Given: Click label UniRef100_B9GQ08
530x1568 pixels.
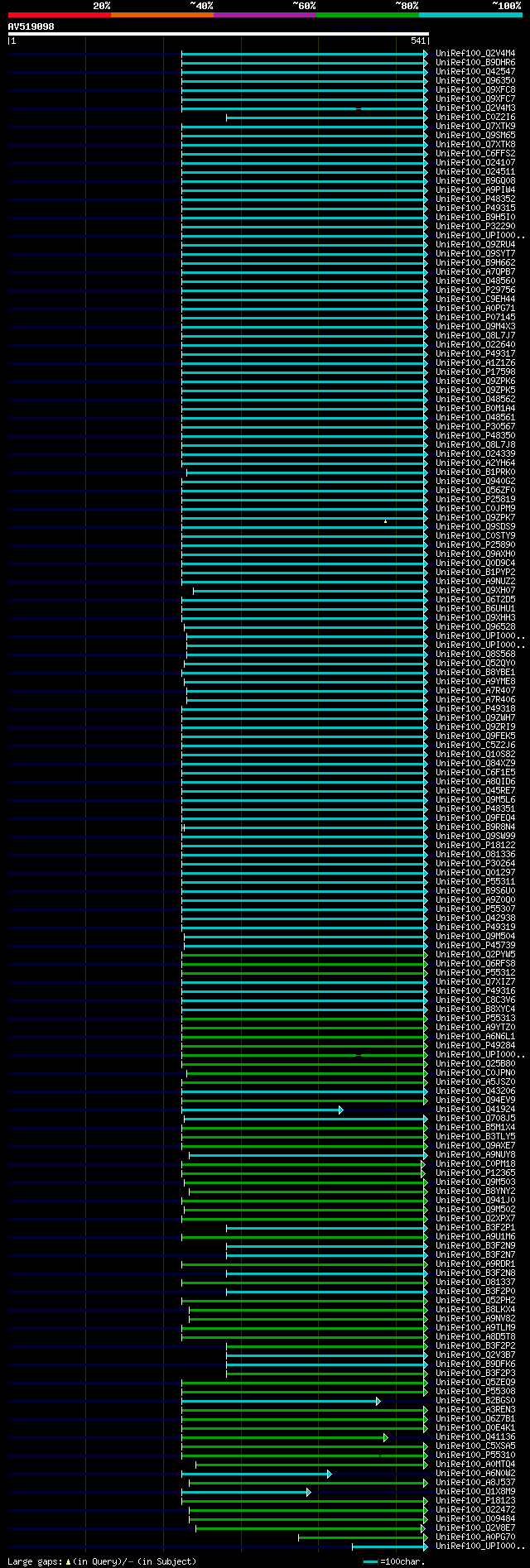Looking at the screenshot, I should (475, 180).
